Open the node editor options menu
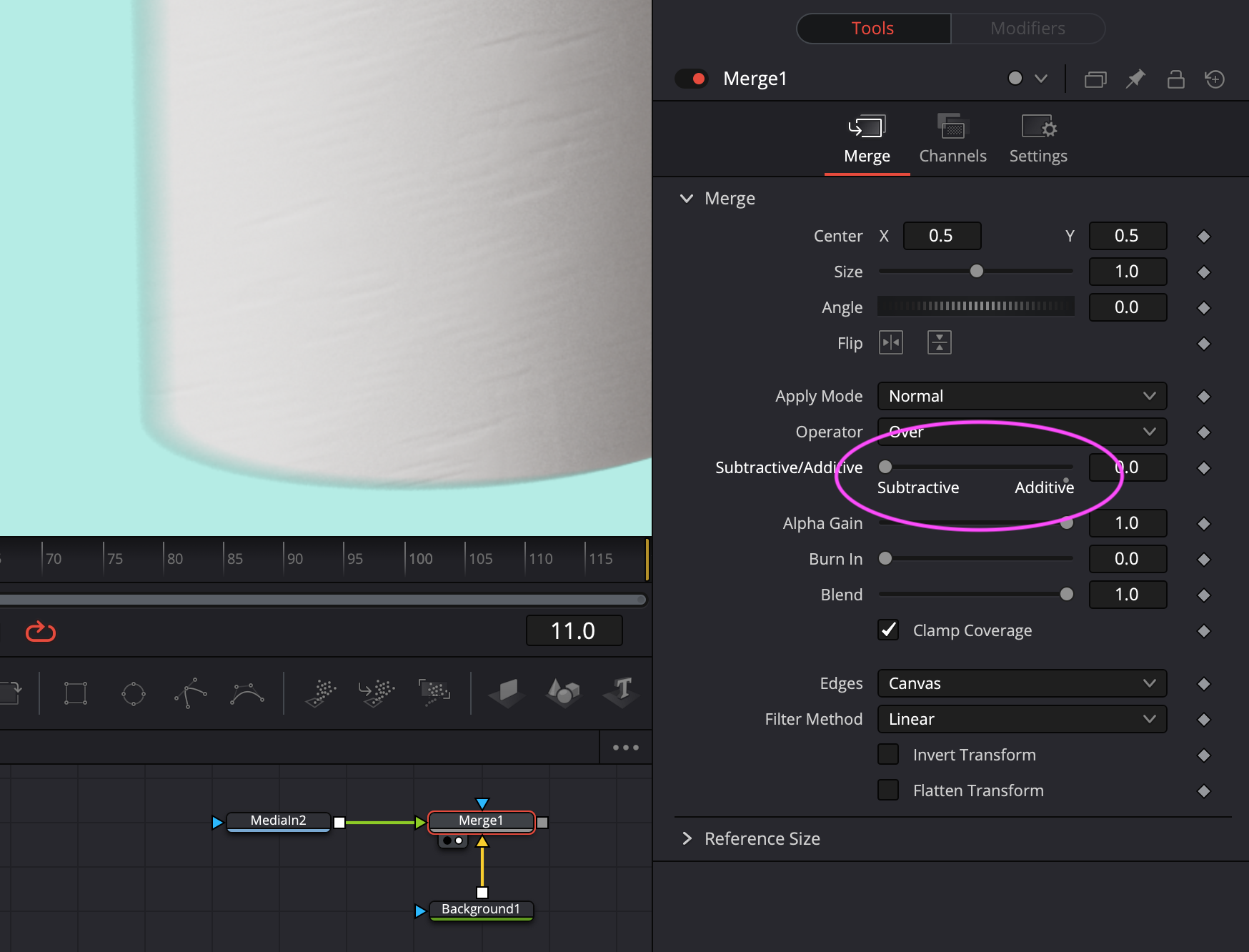Screen dimensions: 1249x952 626,748
